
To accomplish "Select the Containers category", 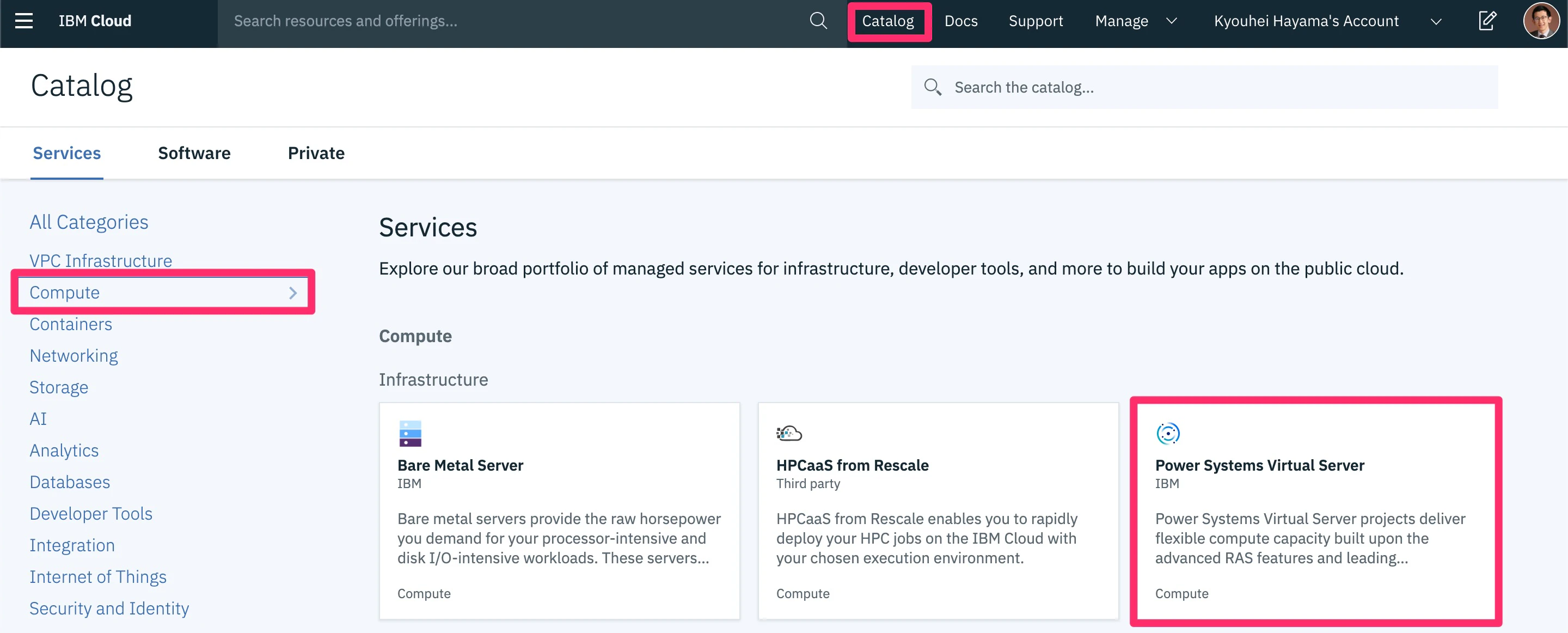I will click(x=71, y=324).
